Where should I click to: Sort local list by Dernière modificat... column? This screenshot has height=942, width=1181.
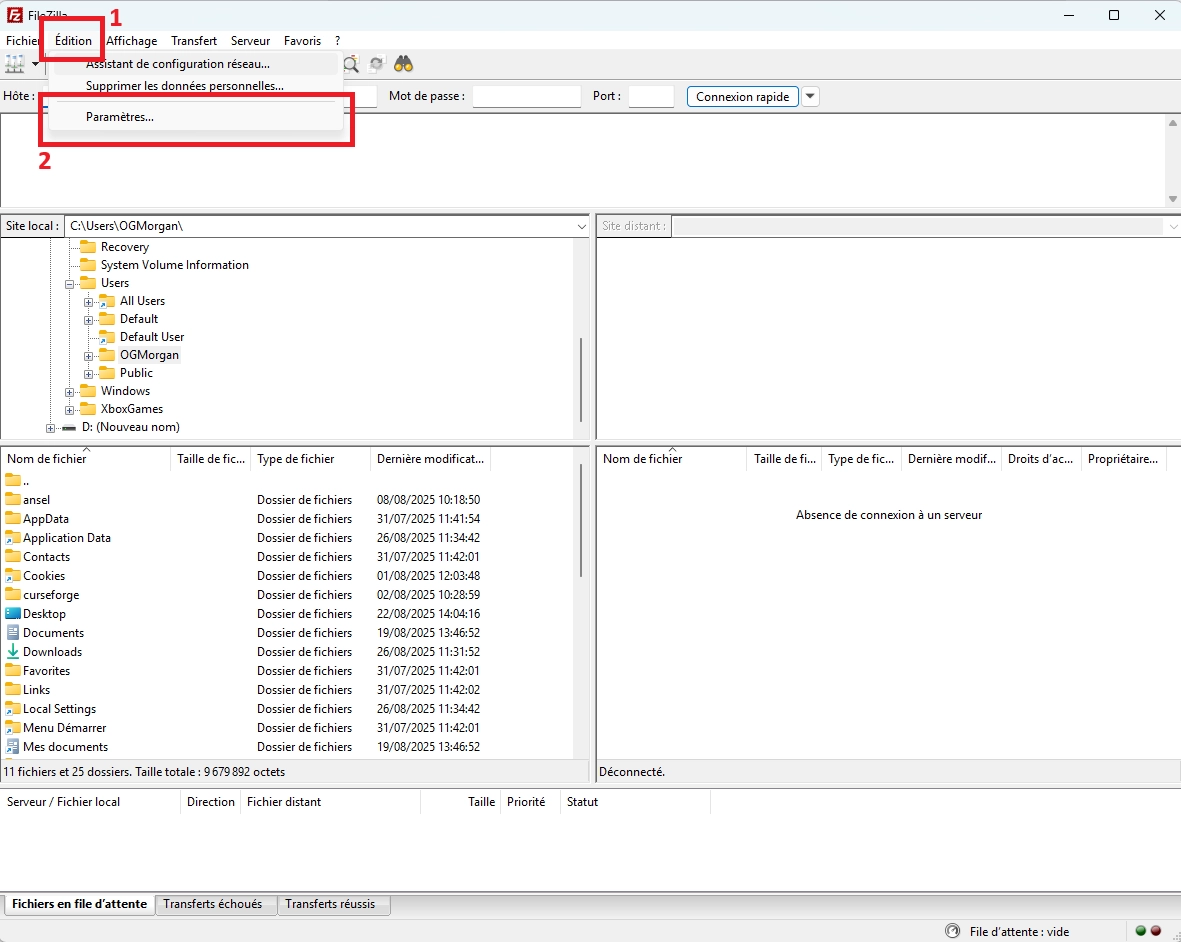(430, 459)
